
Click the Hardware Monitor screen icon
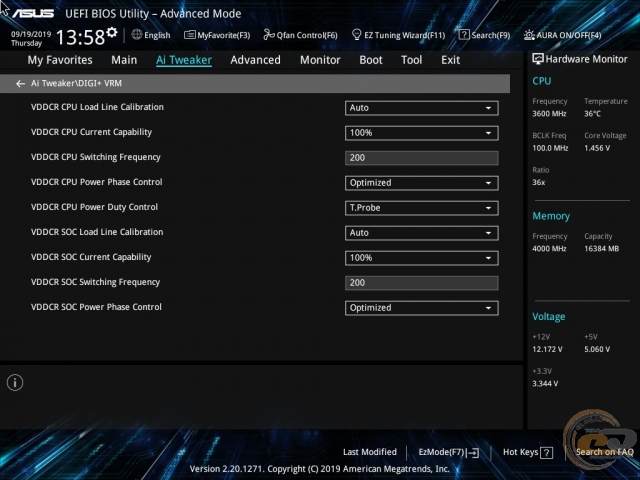click(x=538, y=59)
